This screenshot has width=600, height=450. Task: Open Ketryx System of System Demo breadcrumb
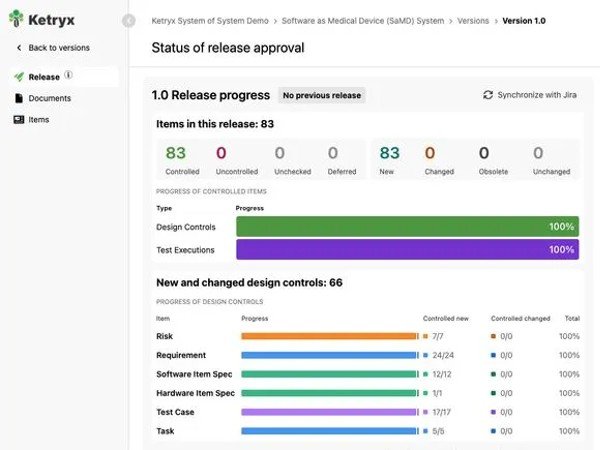pos(207,20)
